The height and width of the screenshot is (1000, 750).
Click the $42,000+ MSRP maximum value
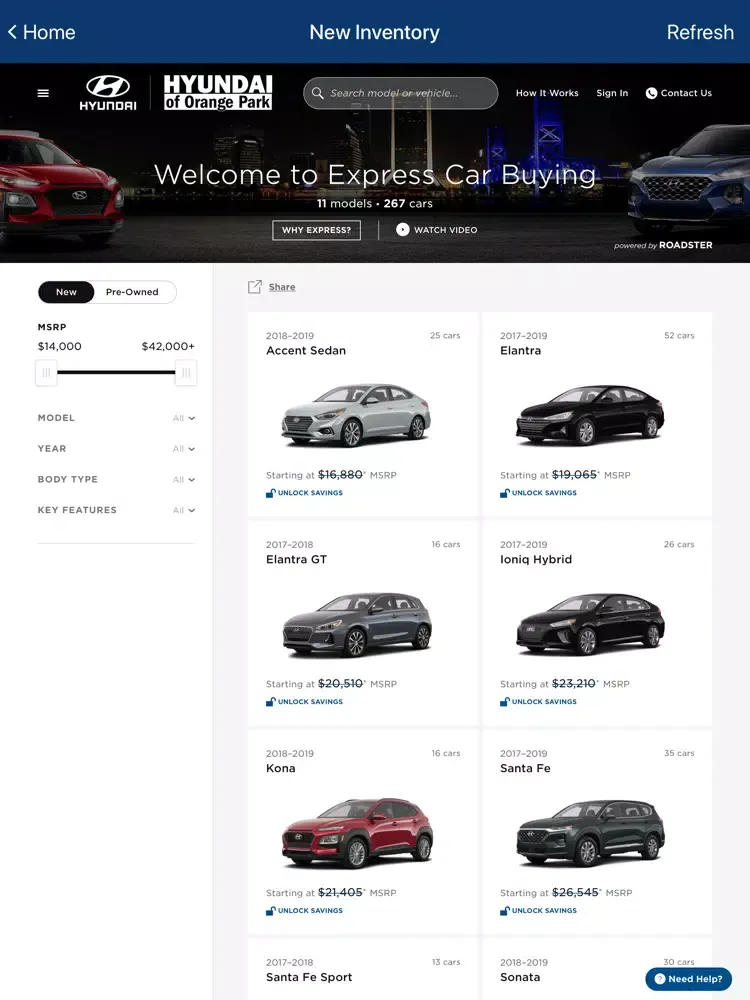[168, 346]
